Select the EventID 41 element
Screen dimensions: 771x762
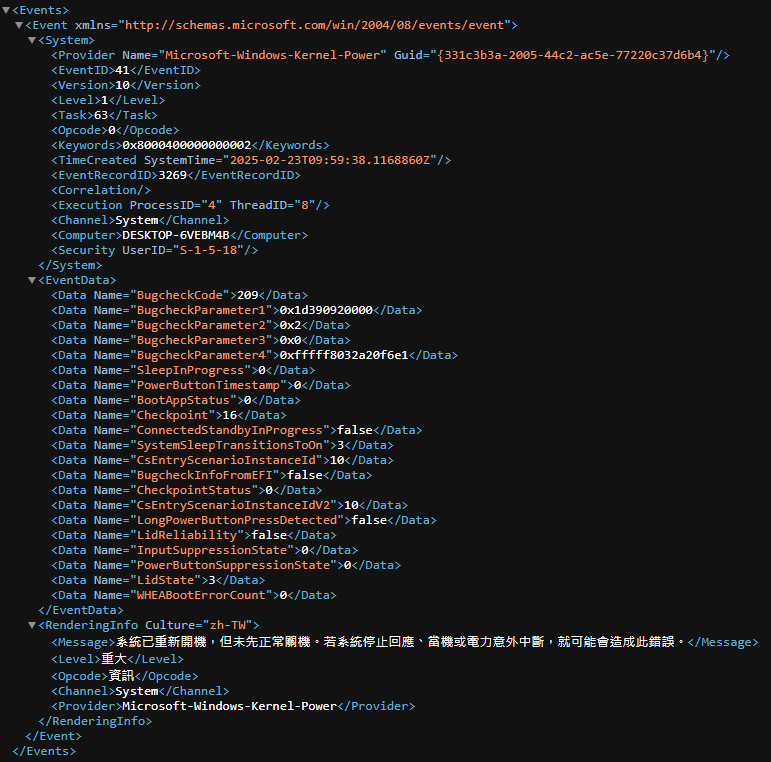click(126, 70)
